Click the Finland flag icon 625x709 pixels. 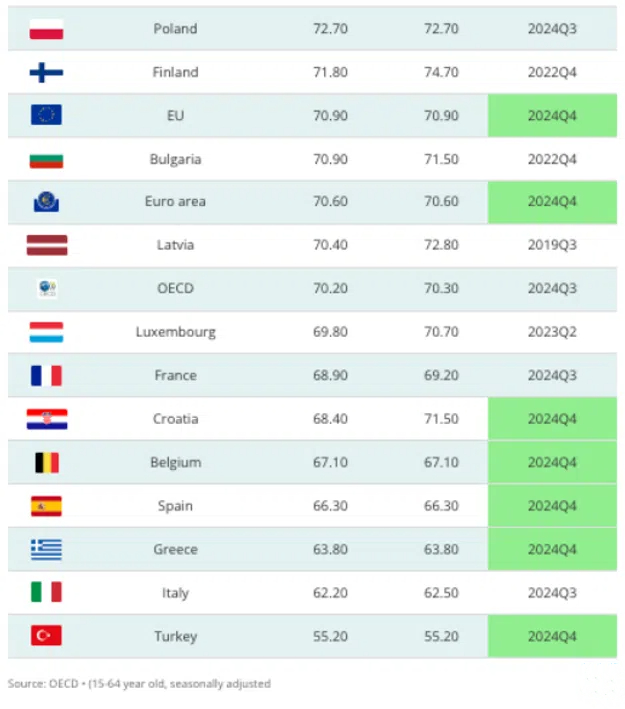[x=46, y=72]
